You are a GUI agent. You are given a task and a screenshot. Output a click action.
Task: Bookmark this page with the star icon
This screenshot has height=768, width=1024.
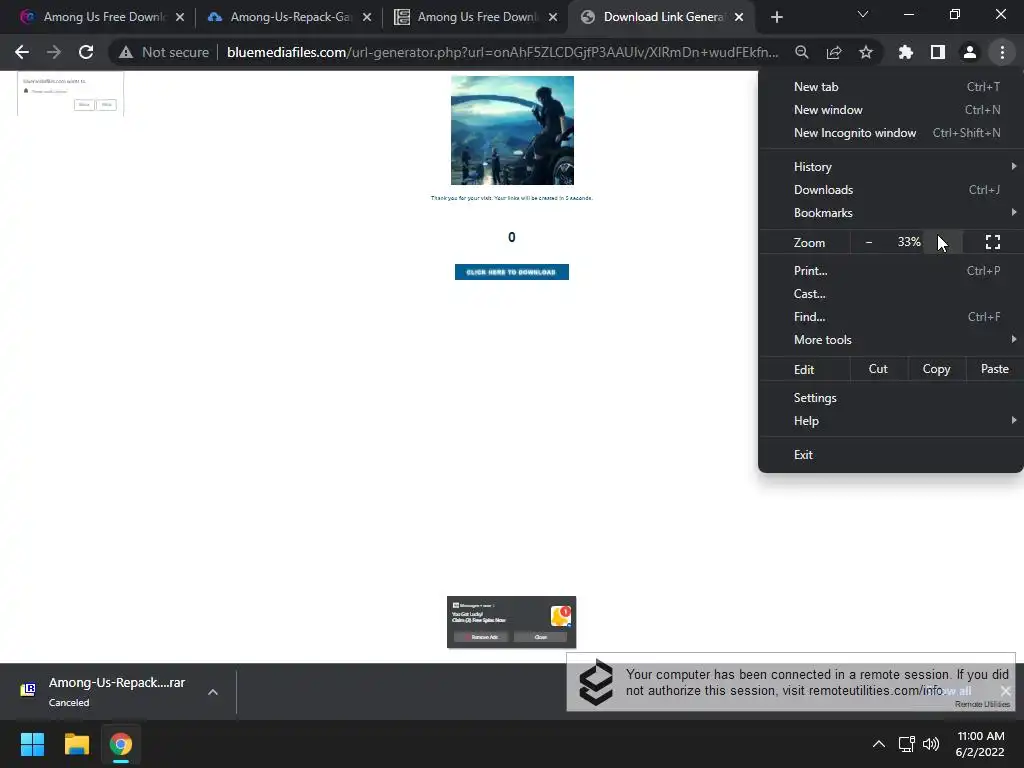coord(865,52)
